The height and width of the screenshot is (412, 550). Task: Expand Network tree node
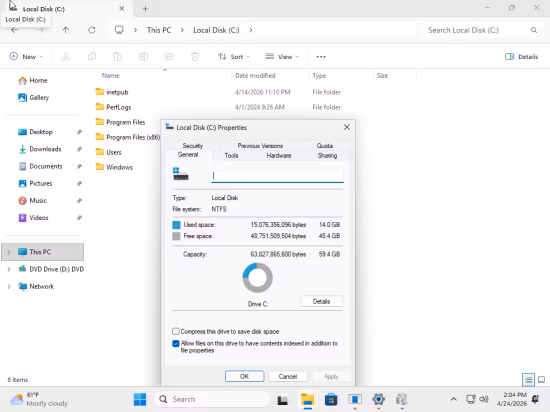point(9,286)
